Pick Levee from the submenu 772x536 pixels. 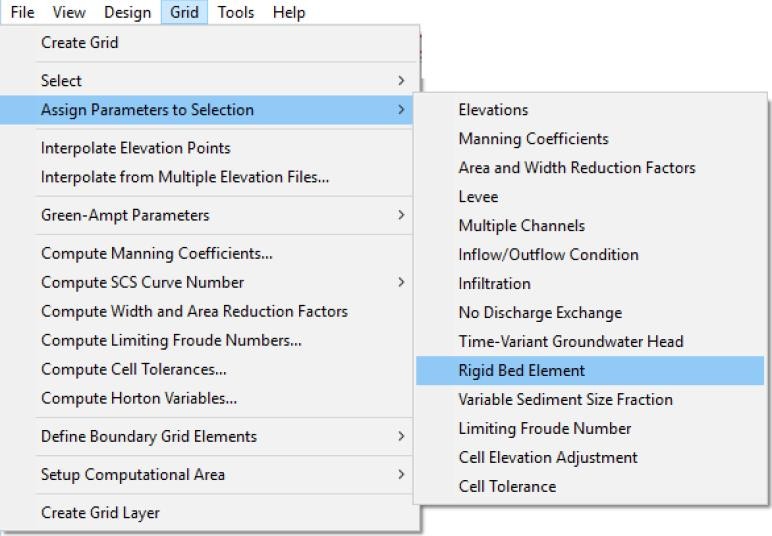coord(478,197)
